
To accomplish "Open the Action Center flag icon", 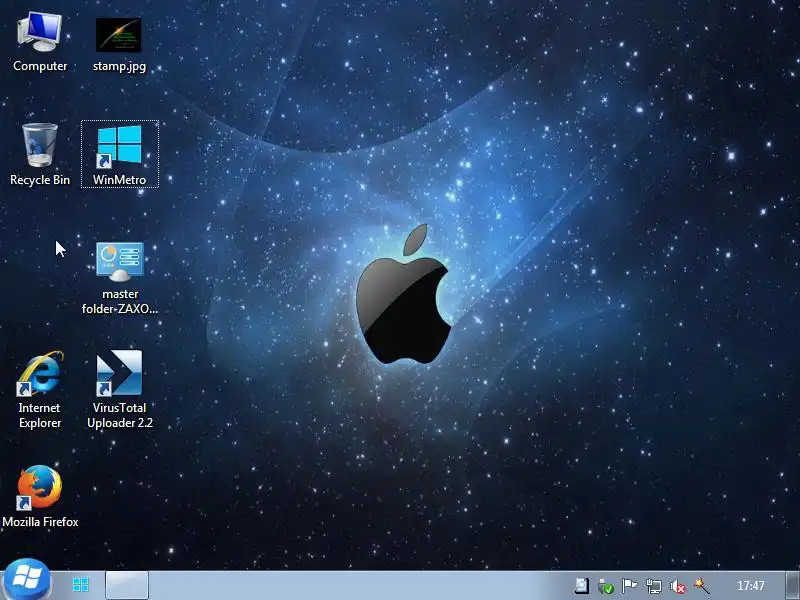I will pyautogui.click(x=630, y=586).
